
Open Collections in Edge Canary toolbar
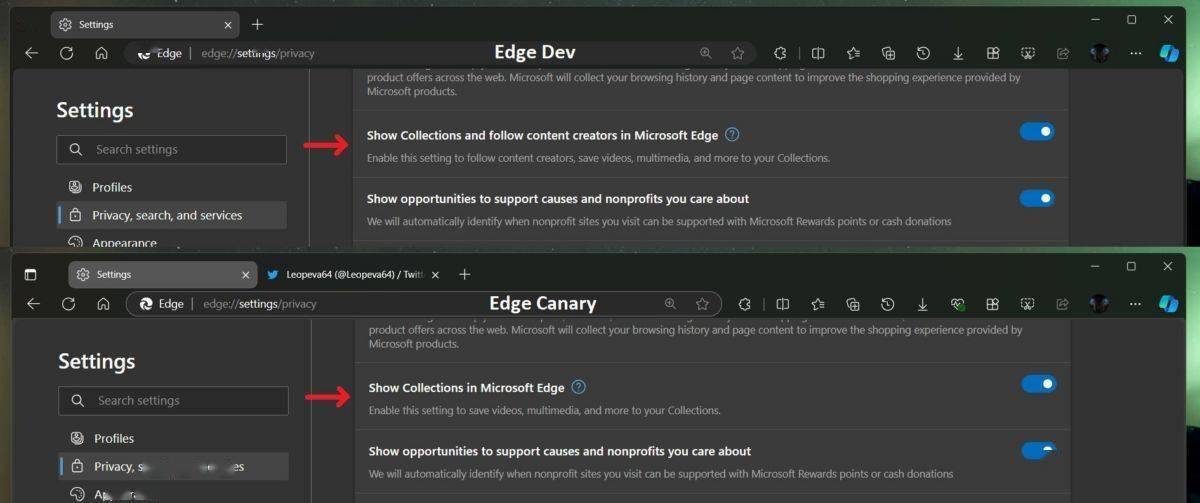point(853,303)
